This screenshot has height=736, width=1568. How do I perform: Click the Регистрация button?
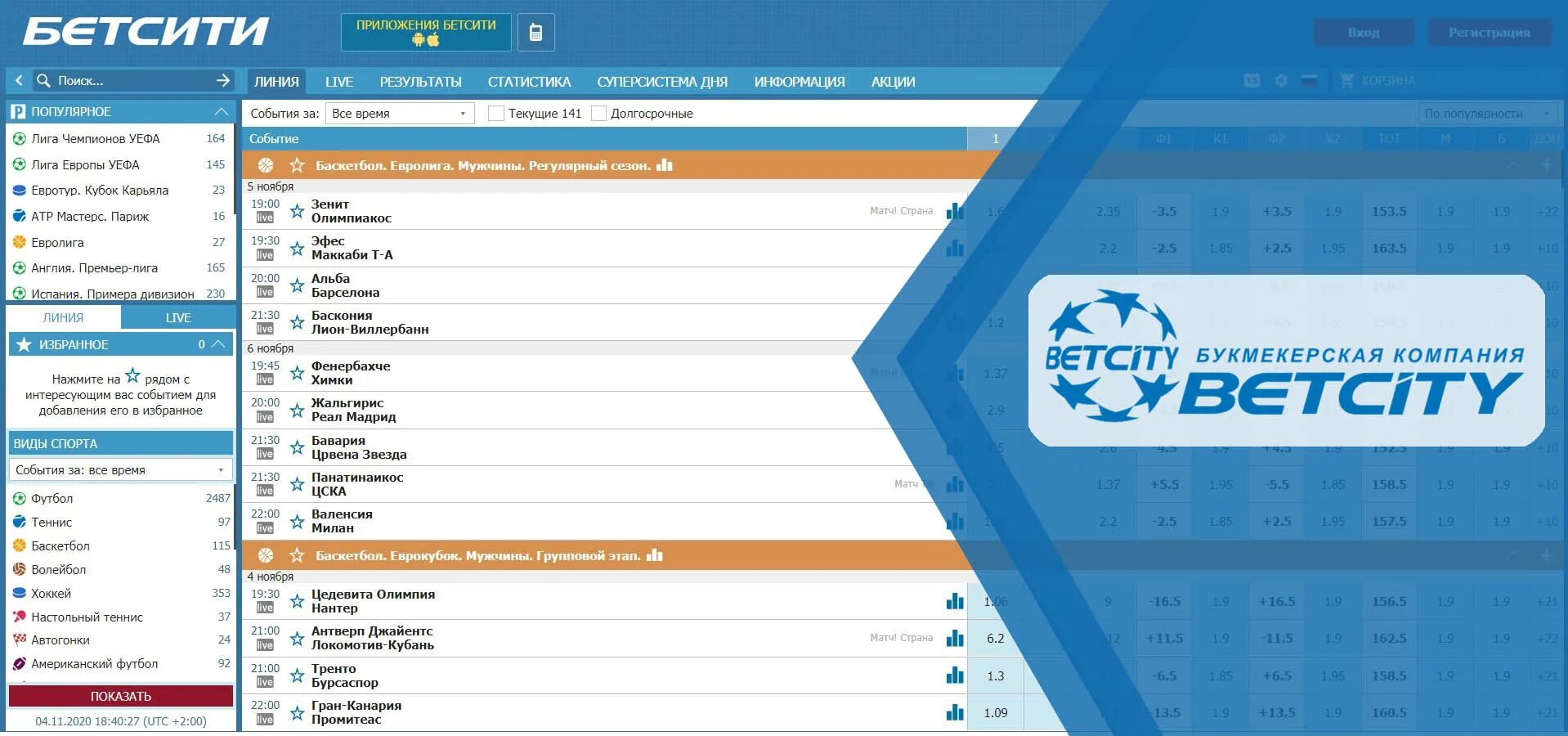1489,33
